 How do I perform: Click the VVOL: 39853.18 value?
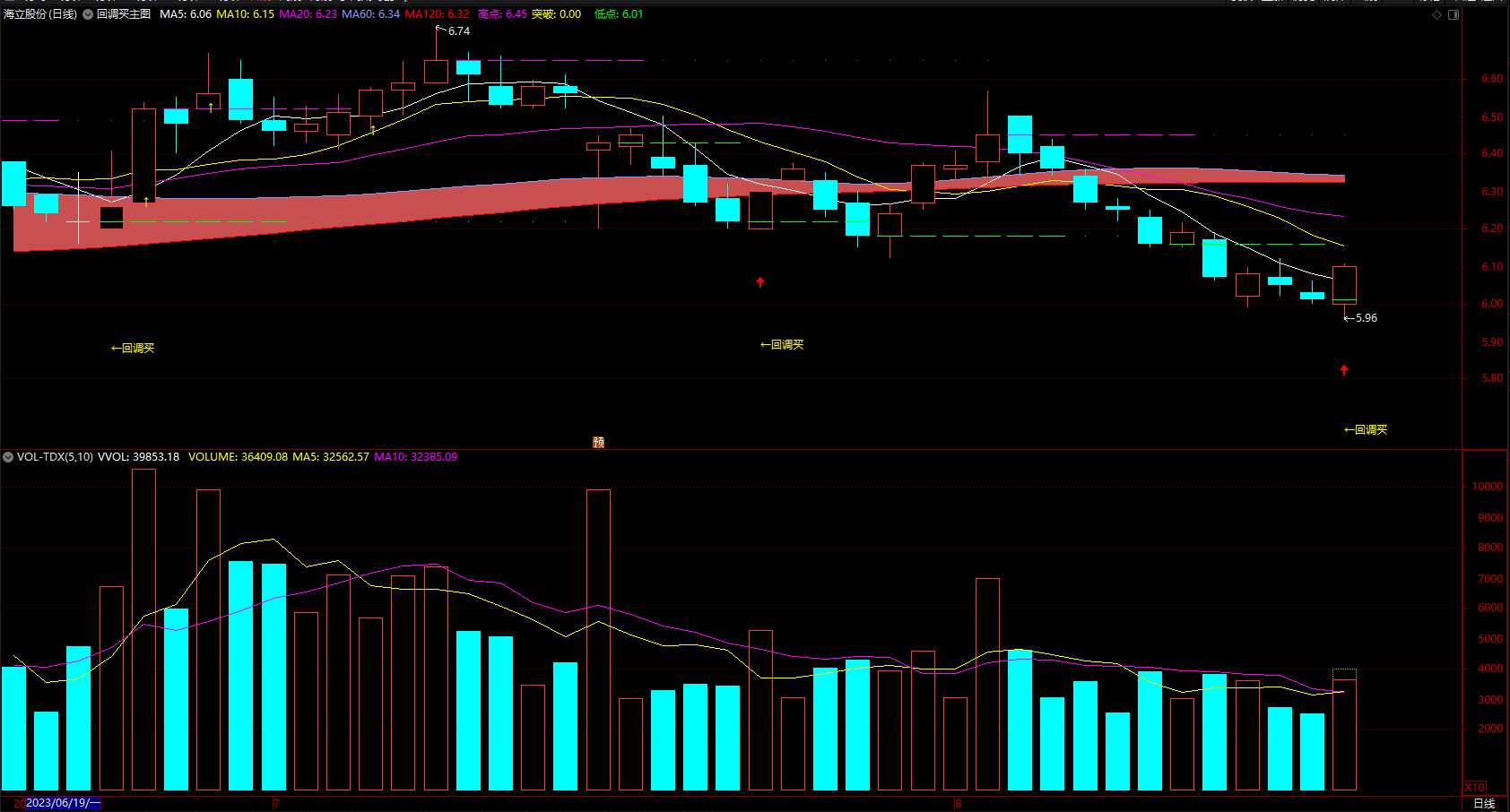[x=138, y=457]
